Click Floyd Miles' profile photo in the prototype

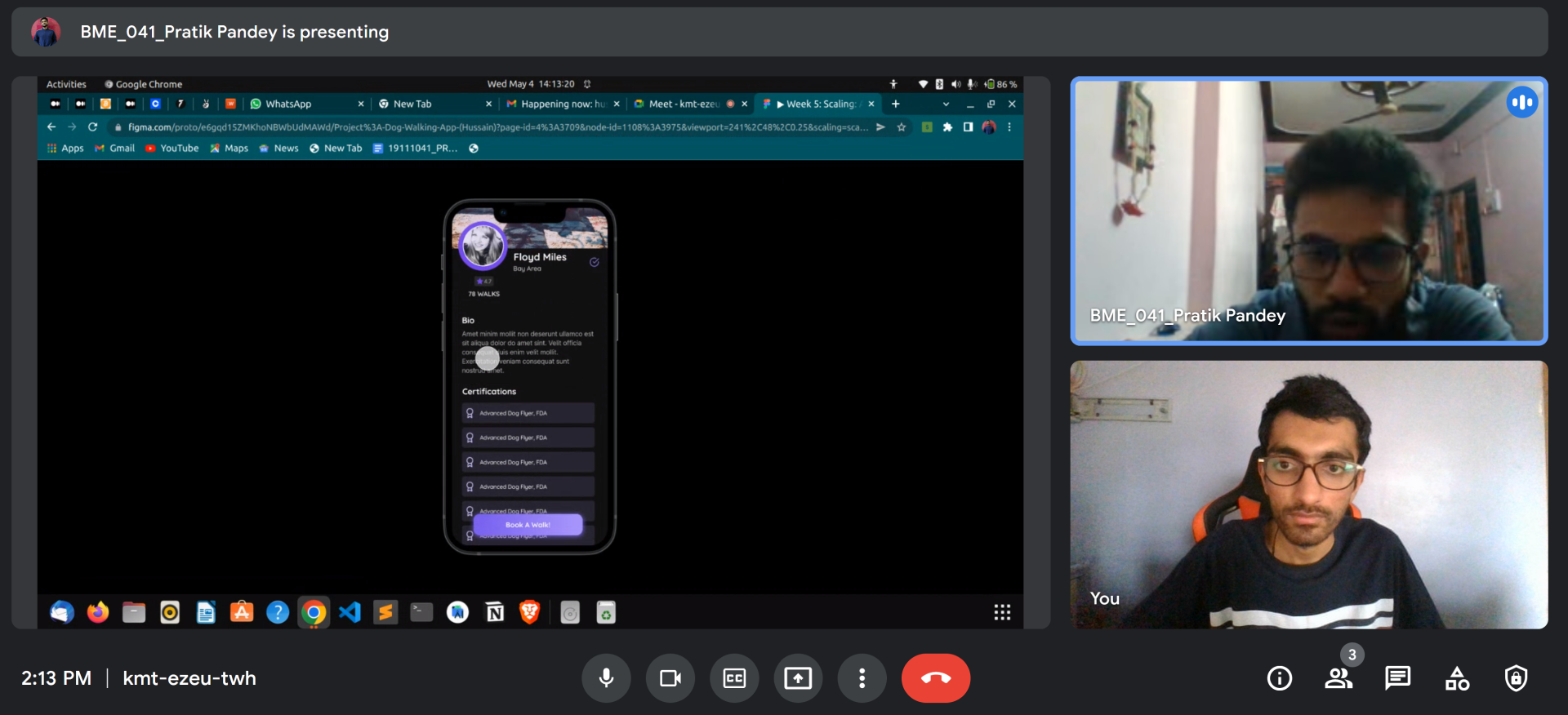coord(483,246)
